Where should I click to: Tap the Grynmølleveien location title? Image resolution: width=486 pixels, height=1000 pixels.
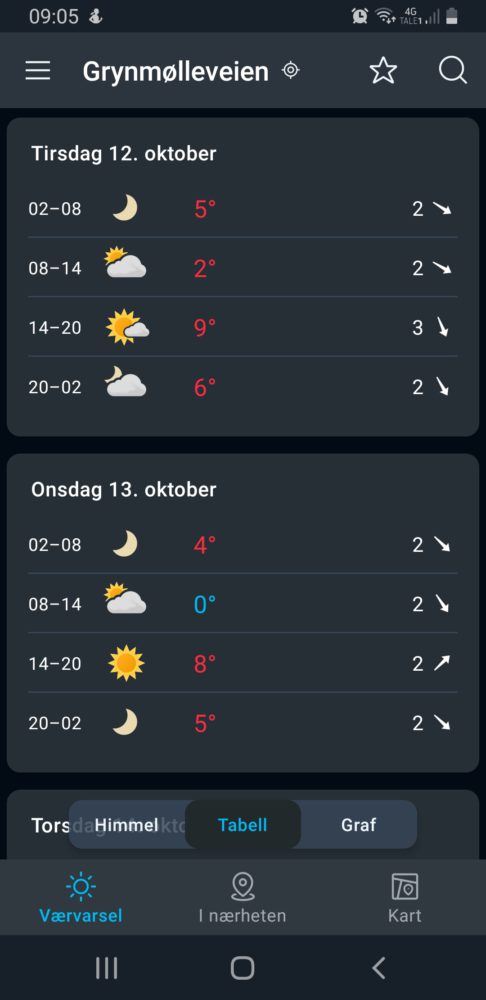(175, 71)
